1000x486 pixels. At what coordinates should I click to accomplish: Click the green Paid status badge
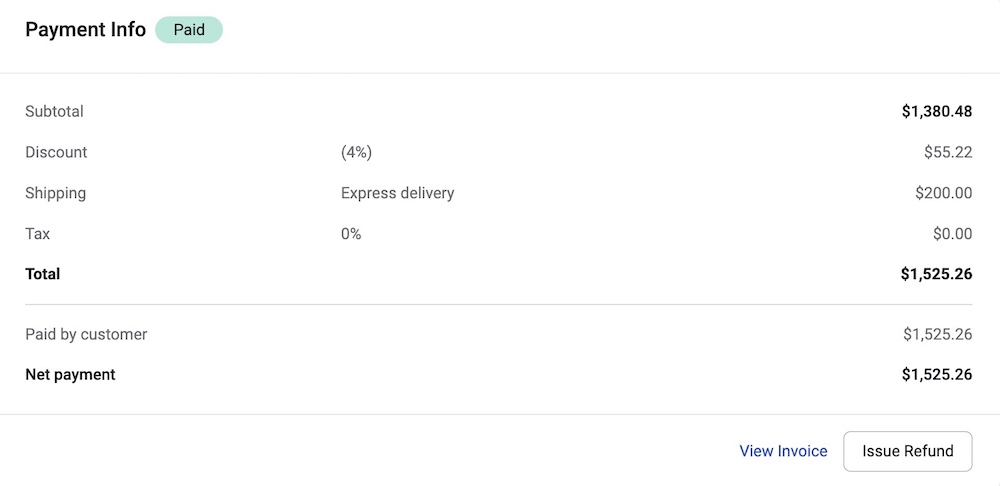tap(189, 30)
